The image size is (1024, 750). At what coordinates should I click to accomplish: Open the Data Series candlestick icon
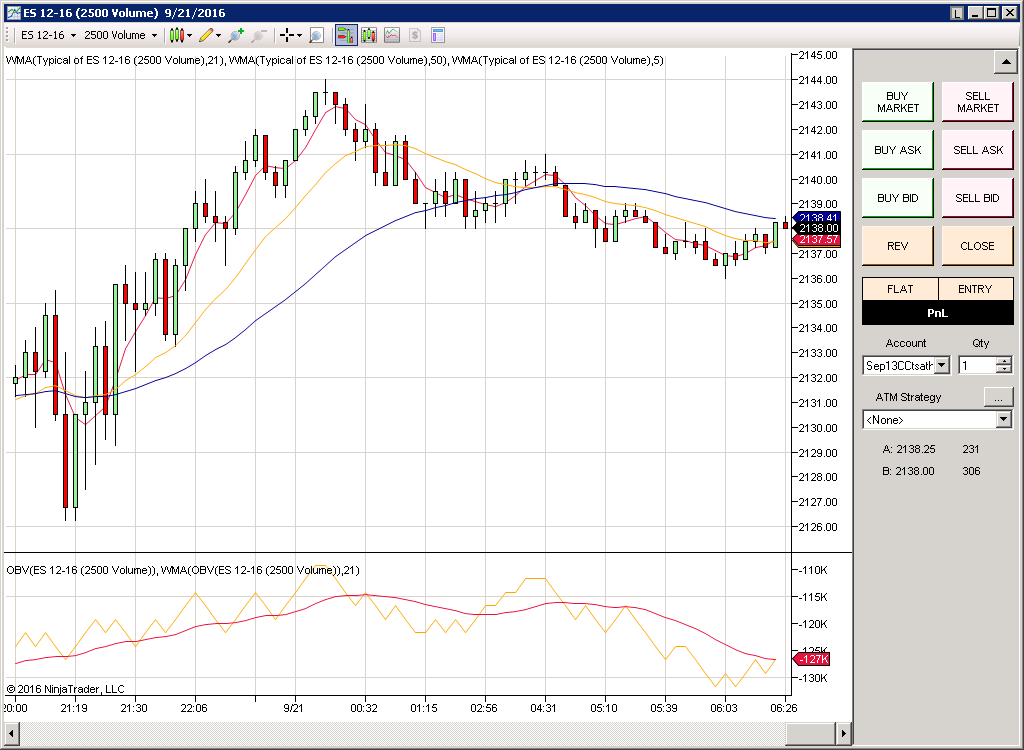point(369,35)
